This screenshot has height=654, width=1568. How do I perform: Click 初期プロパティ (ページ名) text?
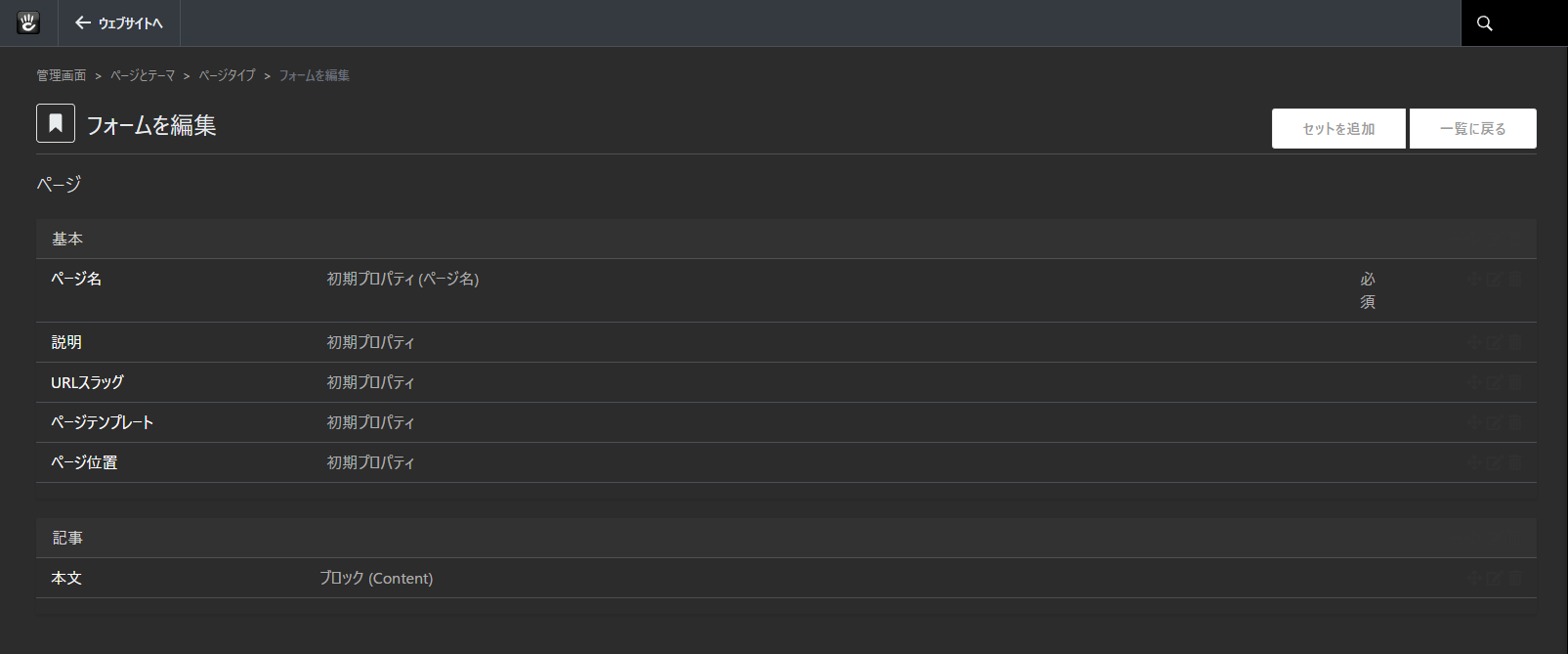[x=403, y=279]
